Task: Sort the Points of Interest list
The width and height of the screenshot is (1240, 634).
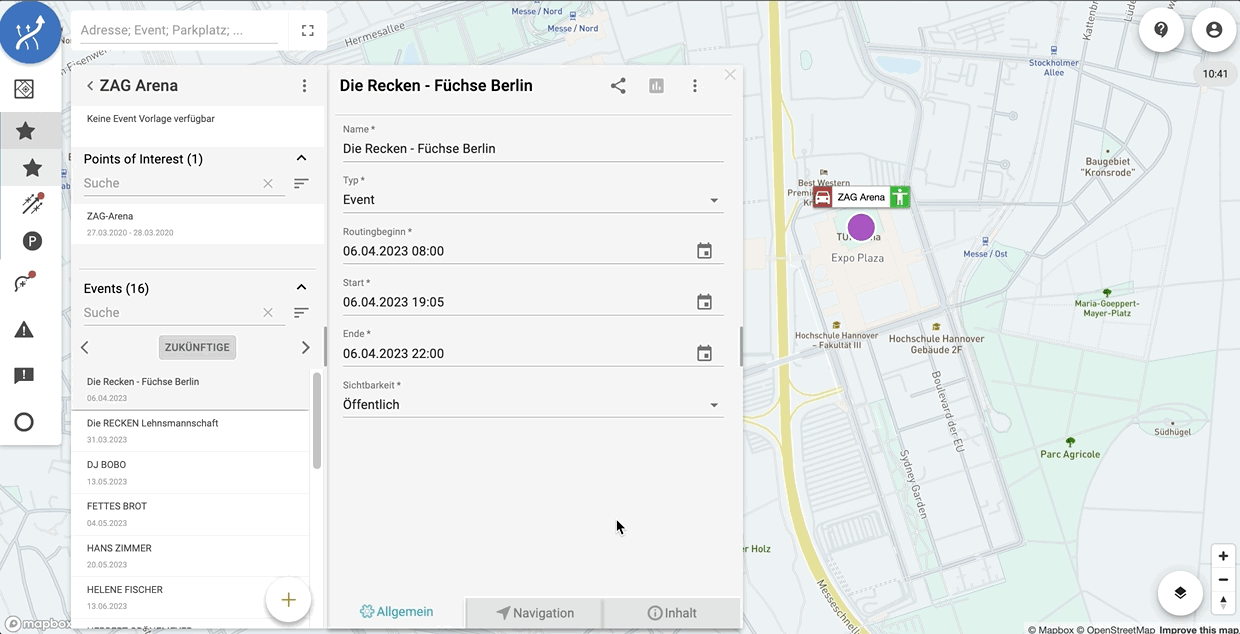Action: (301, 184)
